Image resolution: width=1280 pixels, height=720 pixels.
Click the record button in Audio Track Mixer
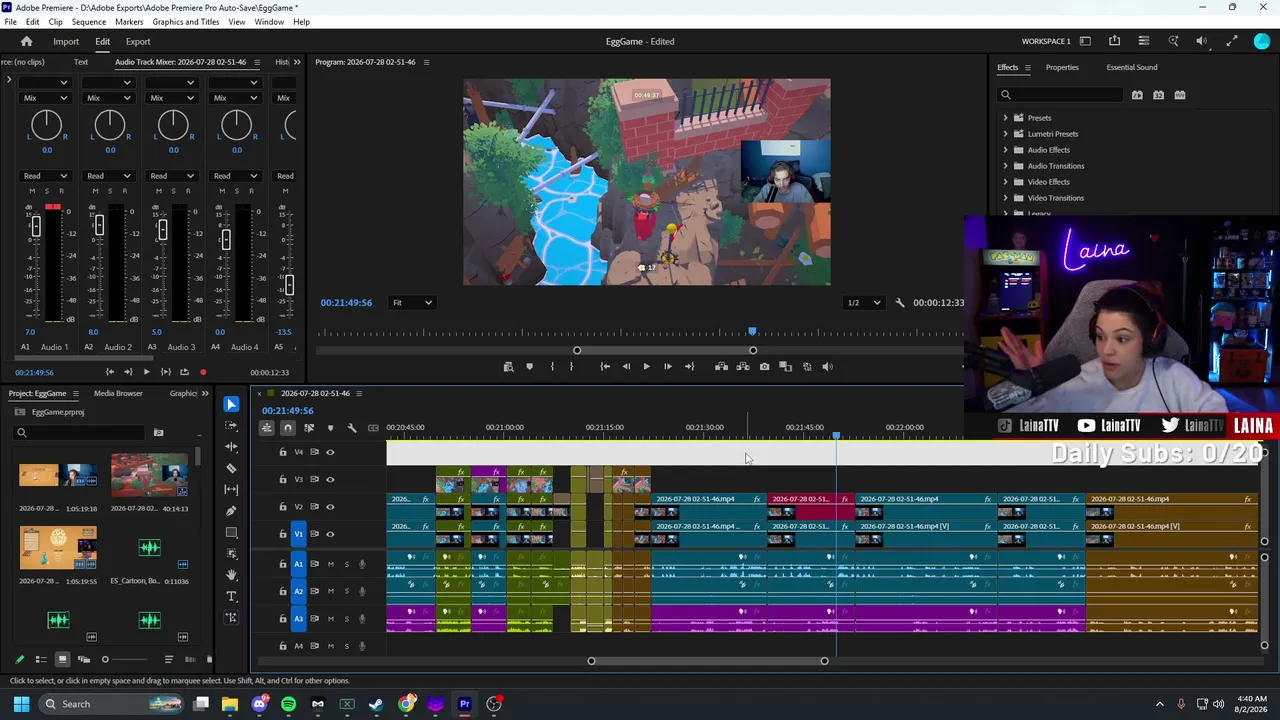click(x=203, y=373)
